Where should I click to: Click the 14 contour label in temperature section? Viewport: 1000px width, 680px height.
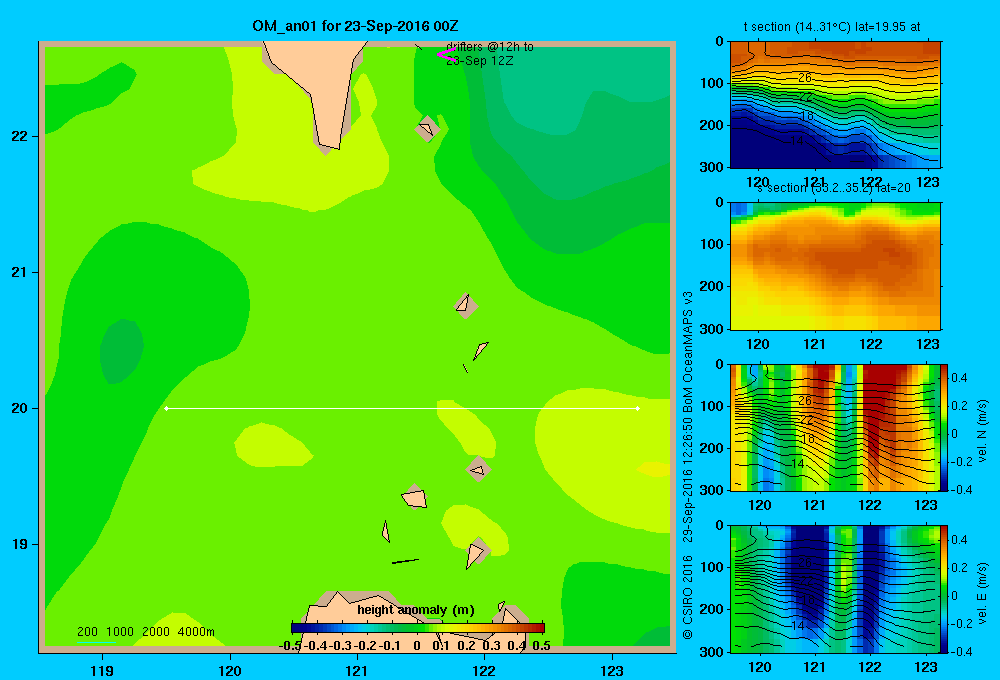(x=797, y=140)
